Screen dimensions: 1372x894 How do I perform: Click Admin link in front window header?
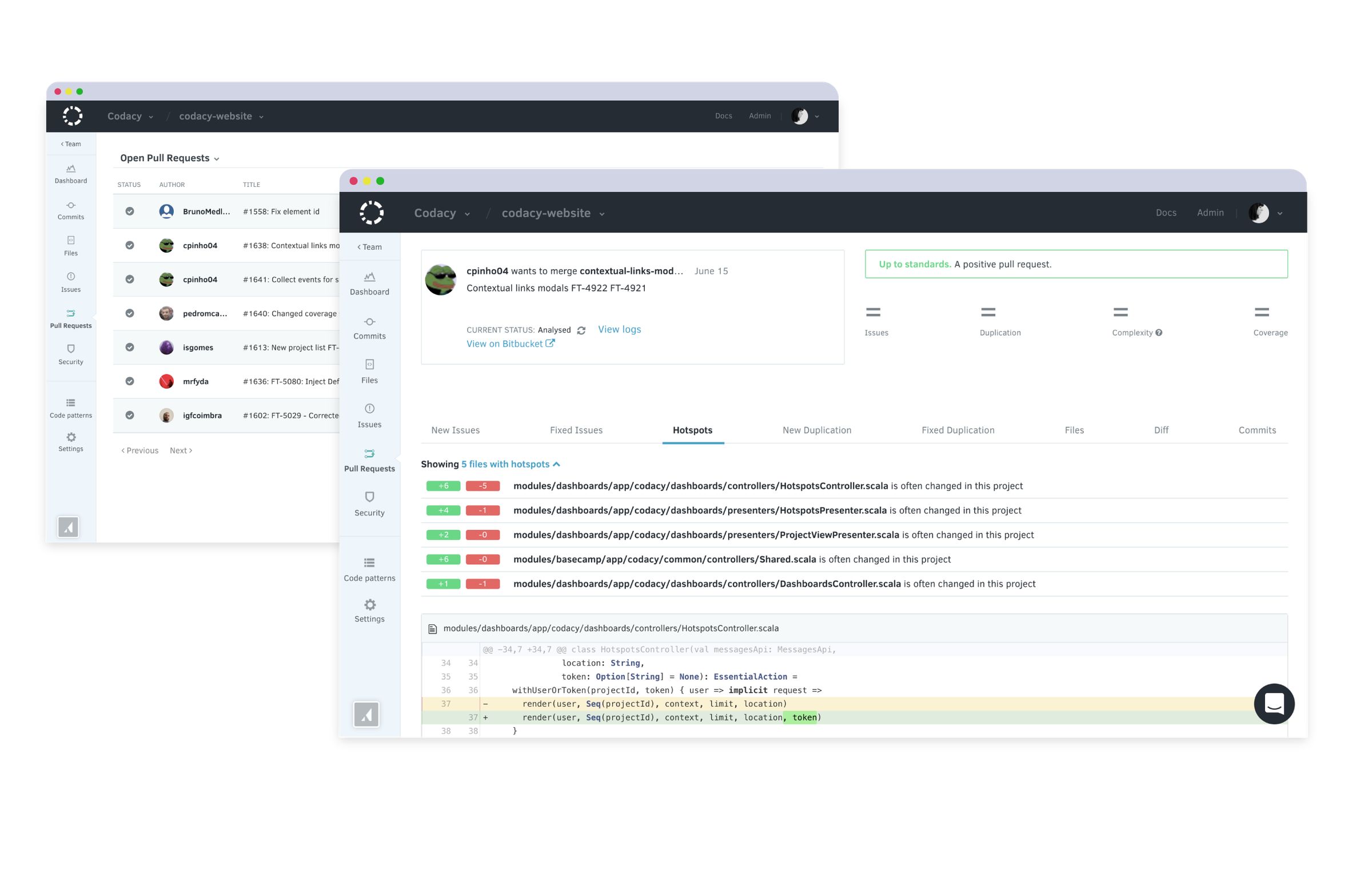1210,213
